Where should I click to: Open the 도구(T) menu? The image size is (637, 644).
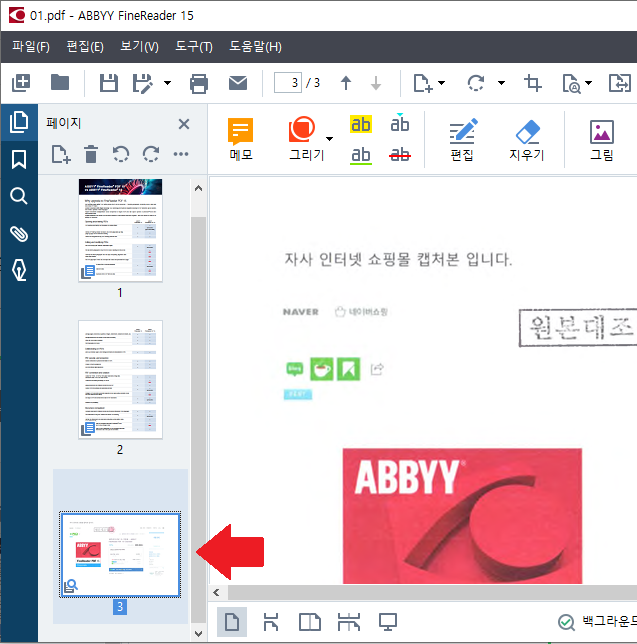click(x=194, y=46)
